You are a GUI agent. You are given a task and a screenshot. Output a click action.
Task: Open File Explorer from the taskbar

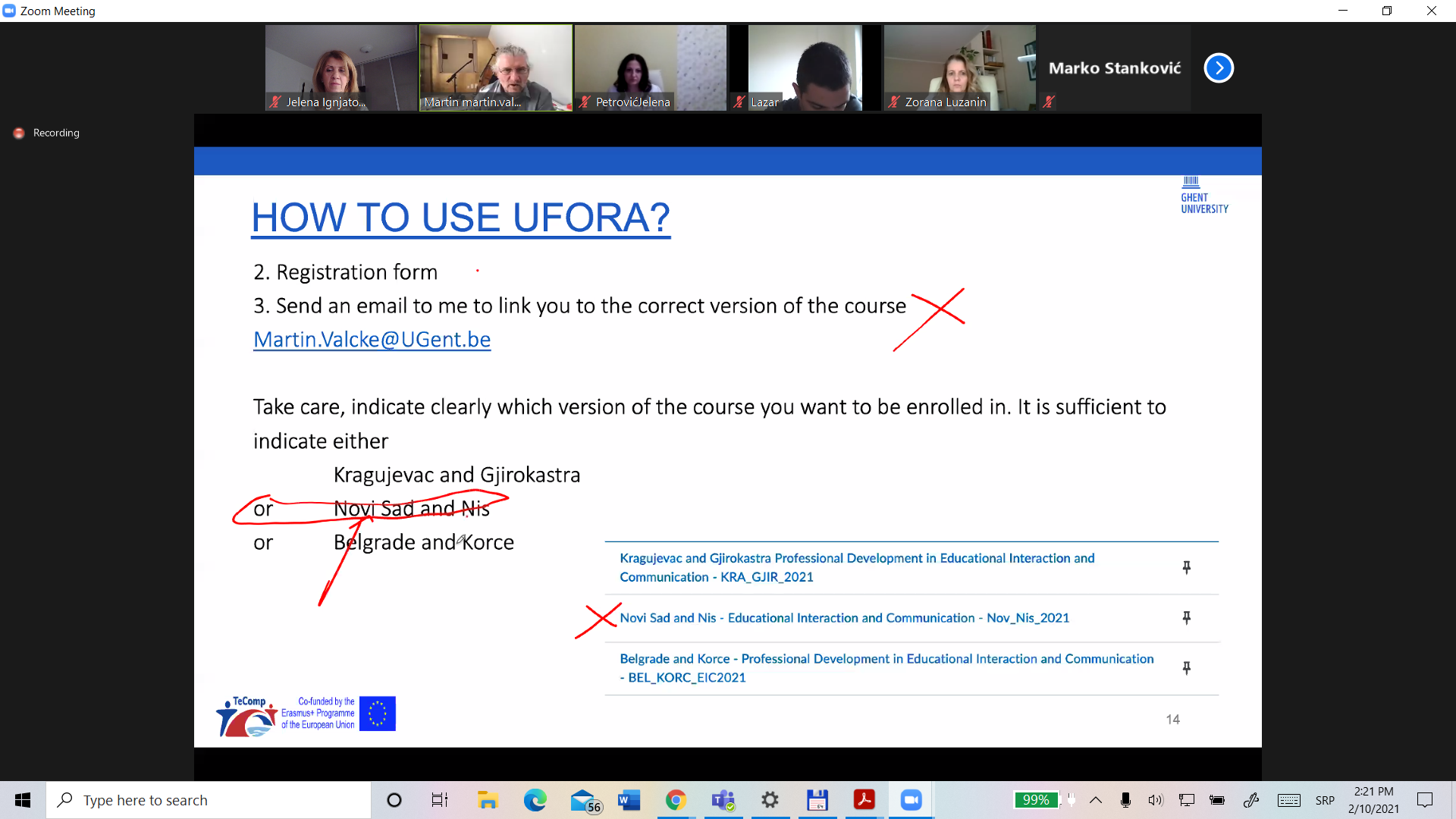coord(487,800)
